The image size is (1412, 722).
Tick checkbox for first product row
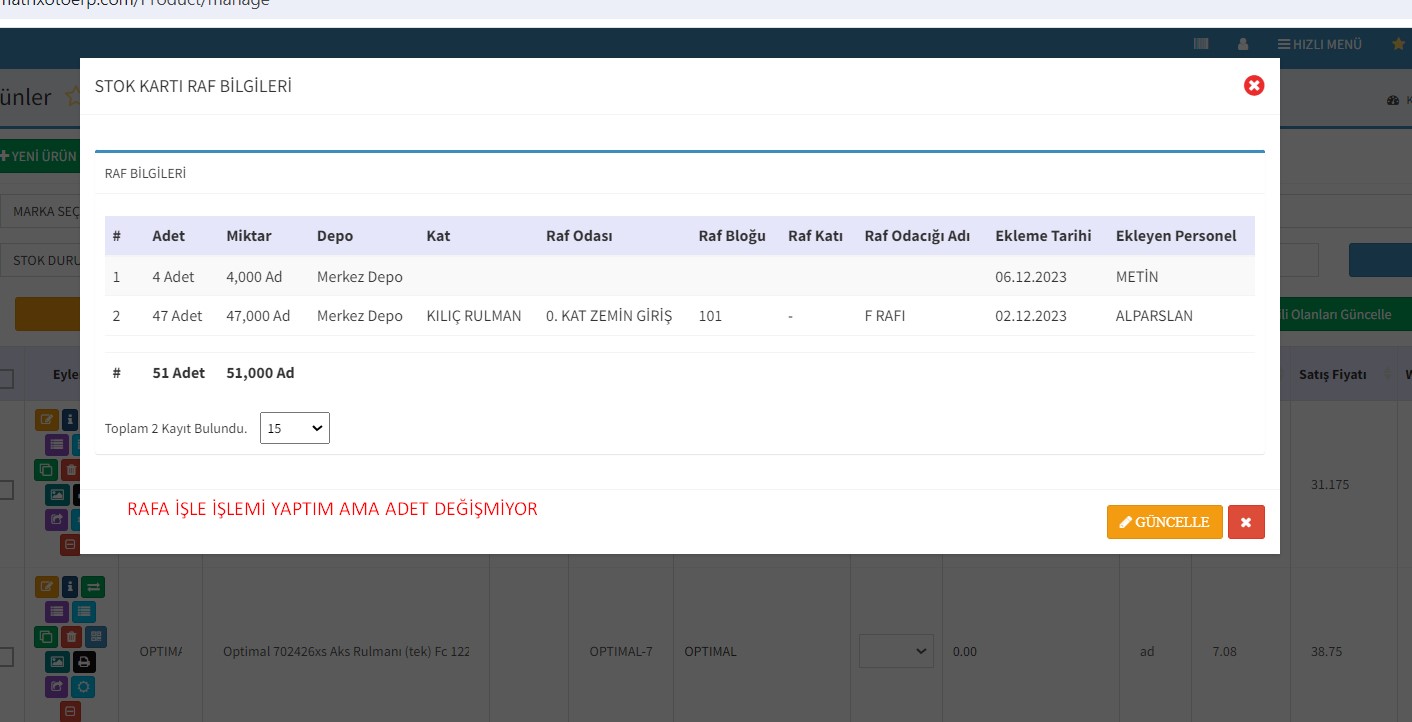point(6,490)
